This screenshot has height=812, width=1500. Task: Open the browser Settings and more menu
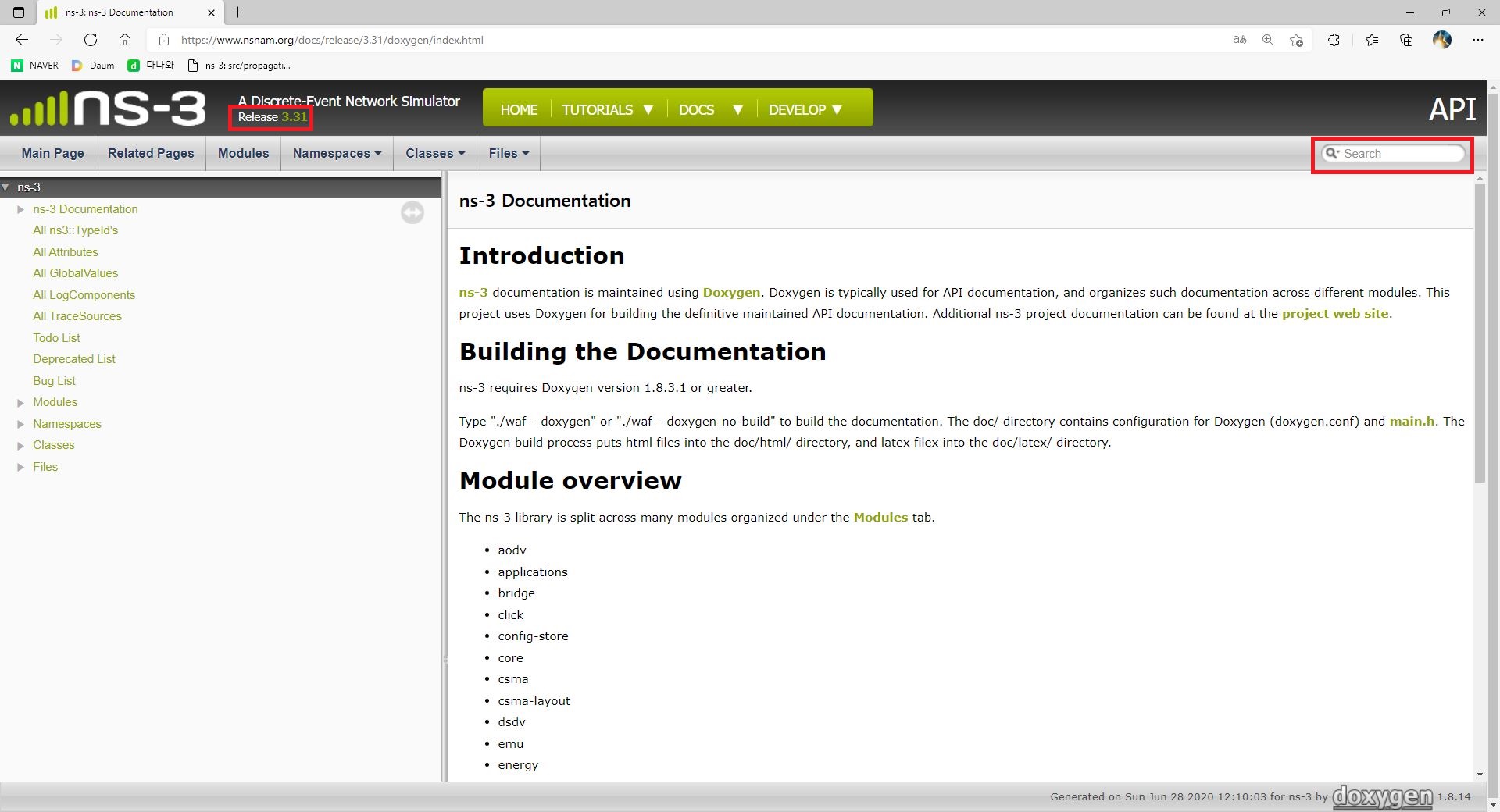coord(1478,40)
